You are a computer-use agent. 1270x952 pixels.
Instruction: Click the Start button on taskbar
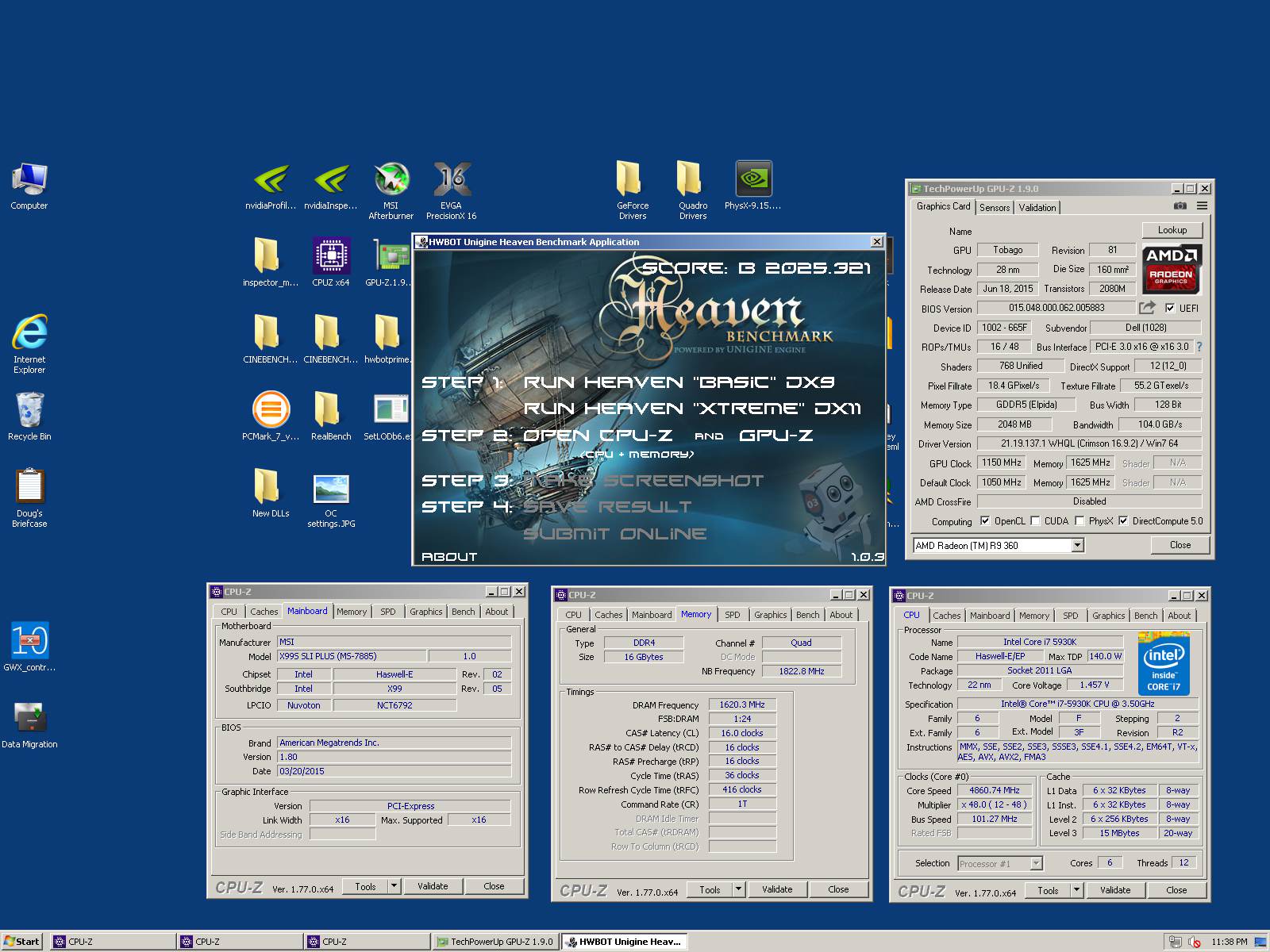(21, 942)
